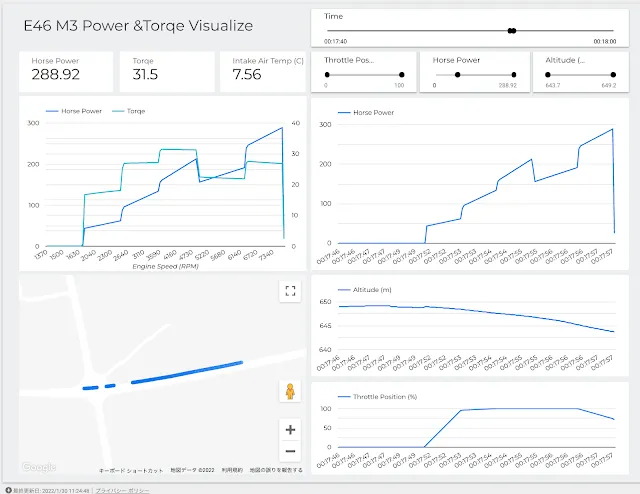Report a map error link
The height and width of the screenshot is (494, 640).
point(276,470)
